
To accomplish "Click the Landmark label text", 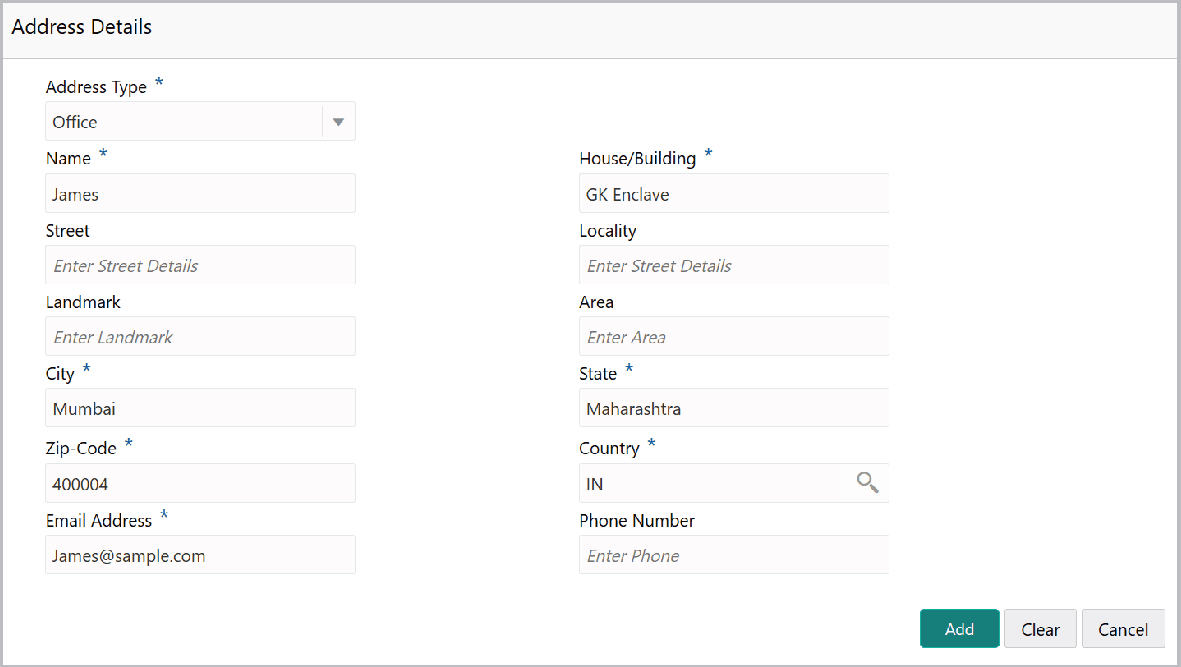I will pos(83,303).
